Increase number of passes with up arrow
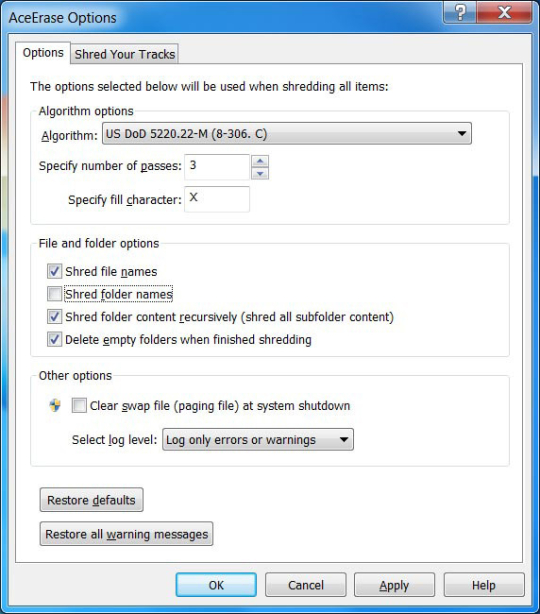The image size is (540, 614). 260,161
